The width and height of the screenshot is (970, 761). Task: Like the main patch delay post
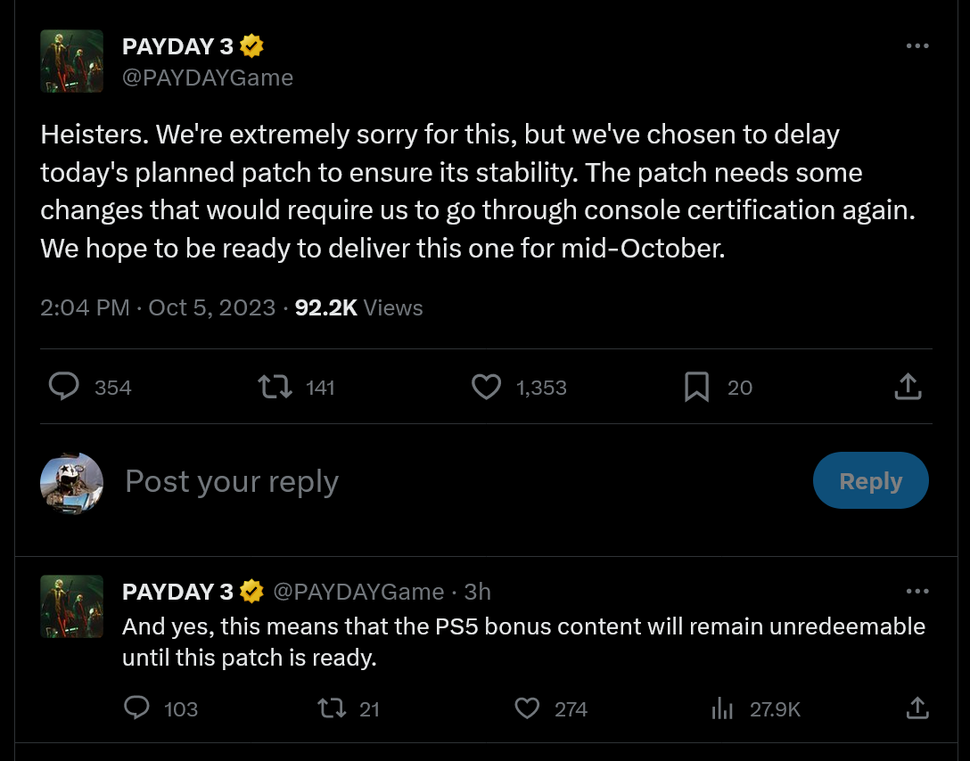(x=486, y=387)
